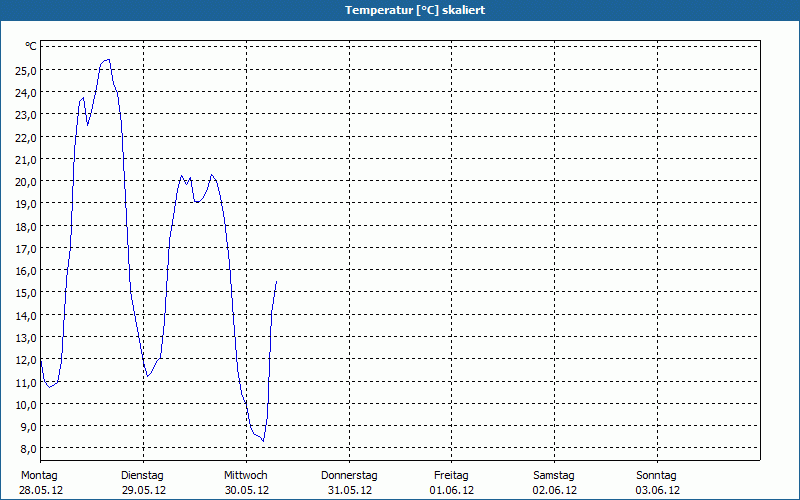
Task: Select the 23,0 axis label
Action: pyautogui.click(x=26, y=115)
